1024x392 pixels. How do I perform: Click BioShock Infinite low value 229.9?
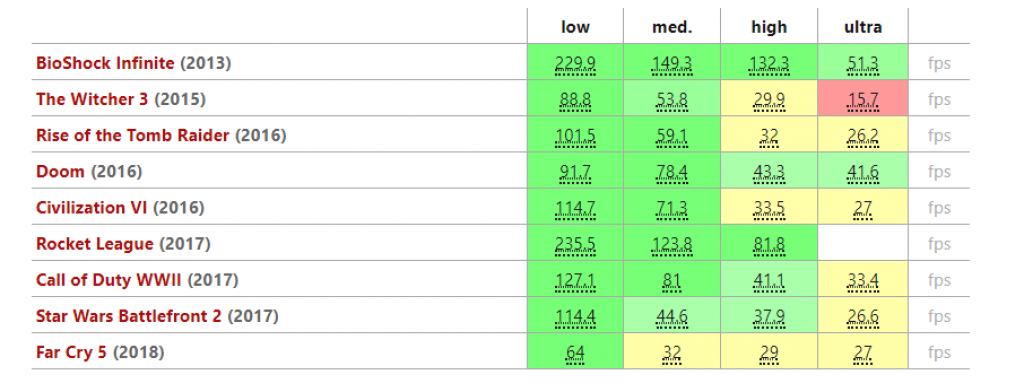click(575, 64)
